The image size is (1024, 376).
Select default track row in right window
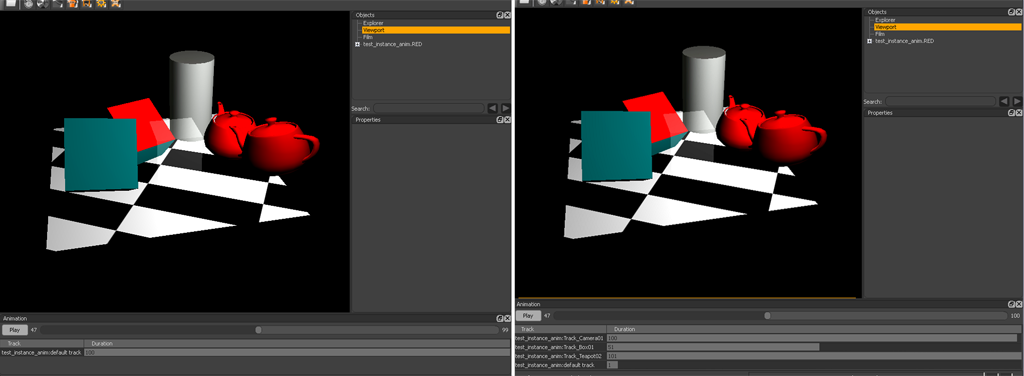[560, 365]
